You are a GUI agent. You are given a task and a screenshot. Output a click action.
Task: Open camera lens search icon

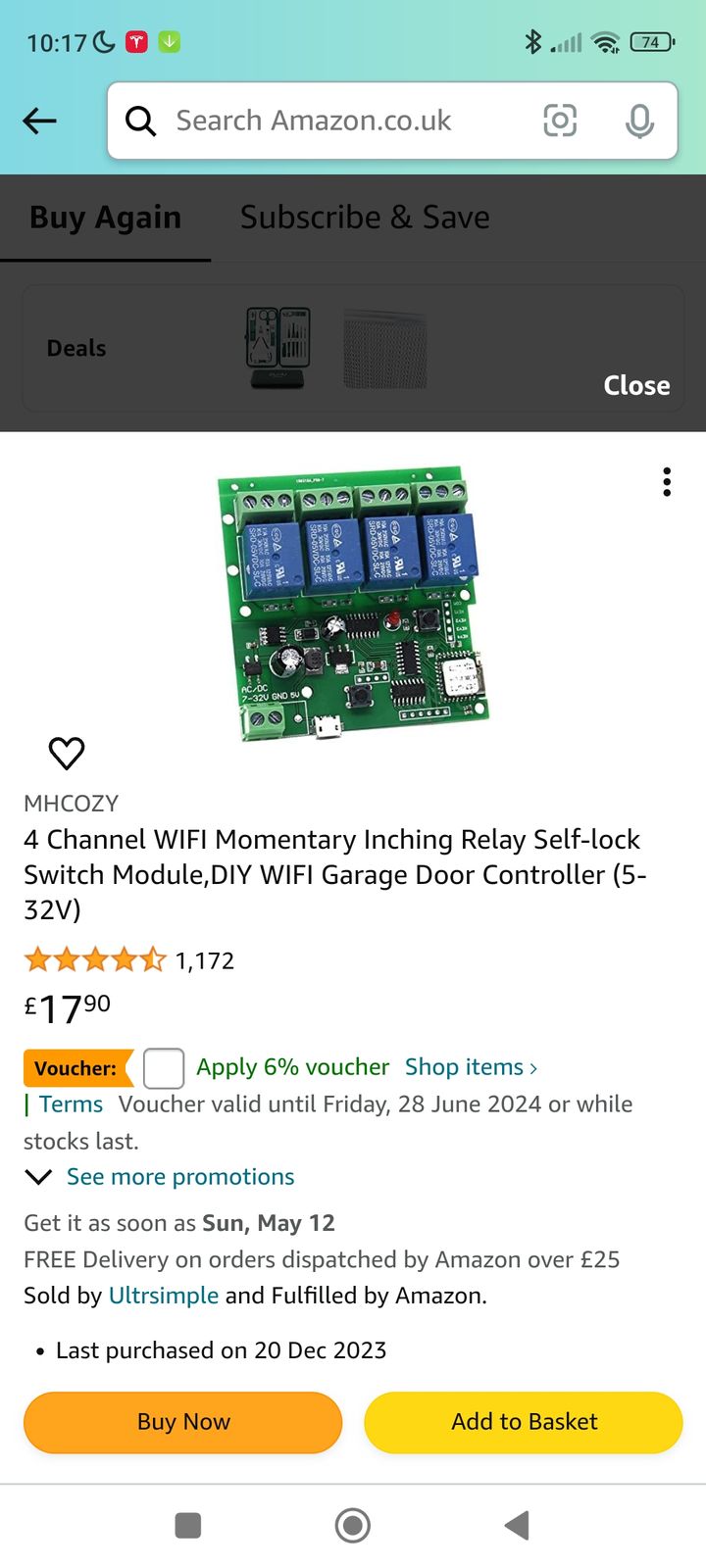[x=560, y=121]
